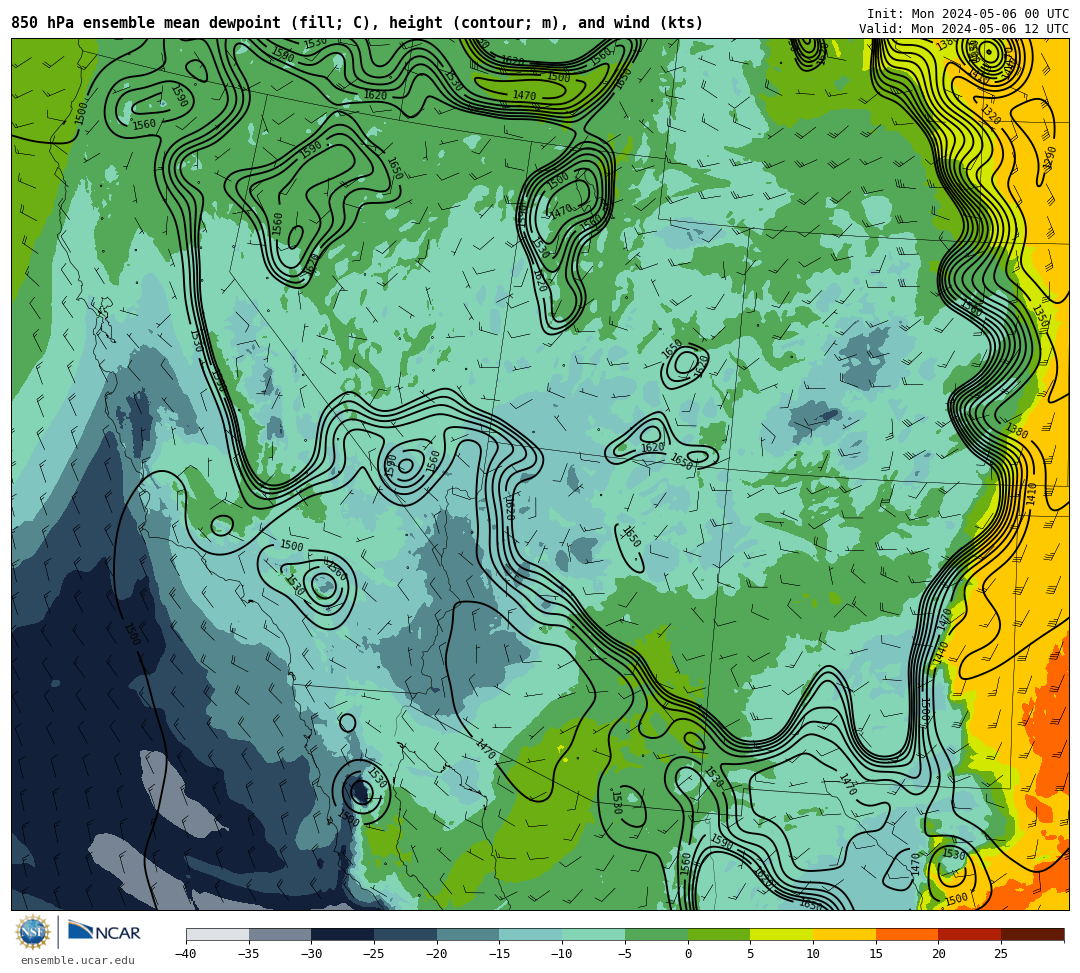
Task: Click the colorbar tick label 25
Action: click(1001, 954)
